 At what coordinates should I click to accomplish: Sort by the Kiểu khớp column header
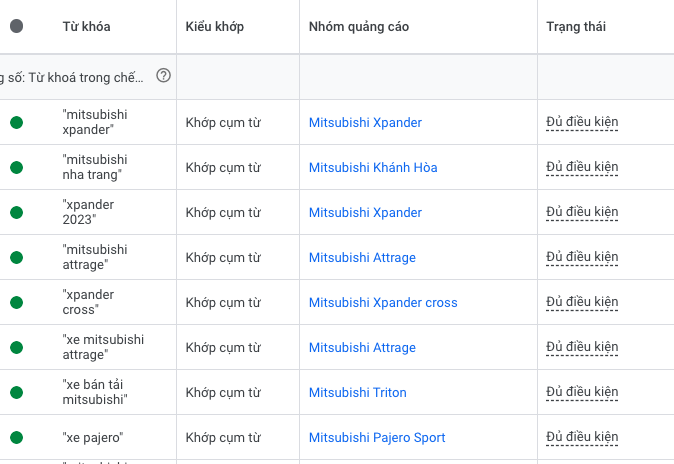(214, 27)
